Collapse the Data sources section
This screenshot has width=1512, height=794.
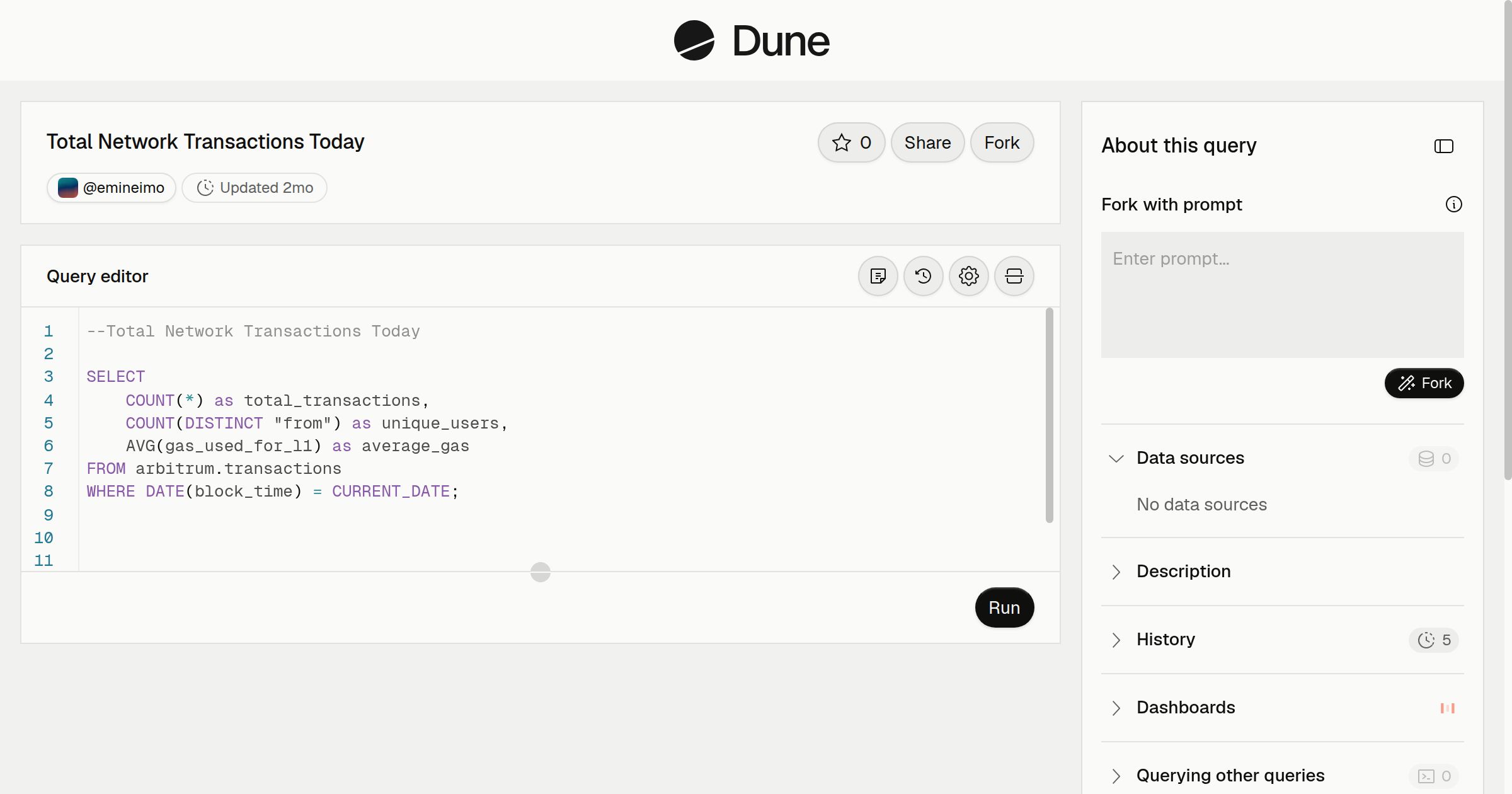[x=1116, y=459]
